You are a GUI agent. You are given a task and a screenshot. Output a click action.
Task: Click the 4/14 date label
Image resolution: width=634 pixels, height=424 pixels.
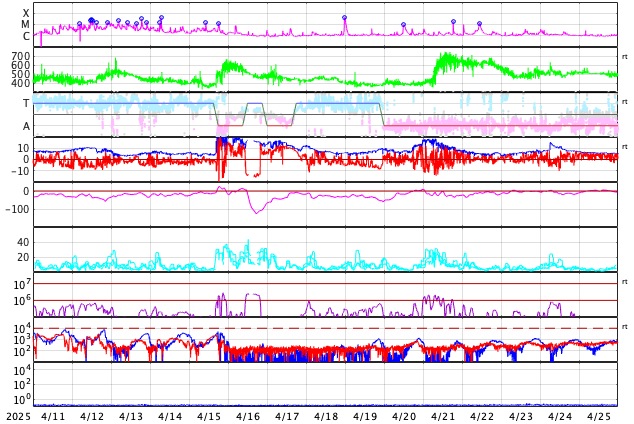pyautogui.click(x=170, y=416)
